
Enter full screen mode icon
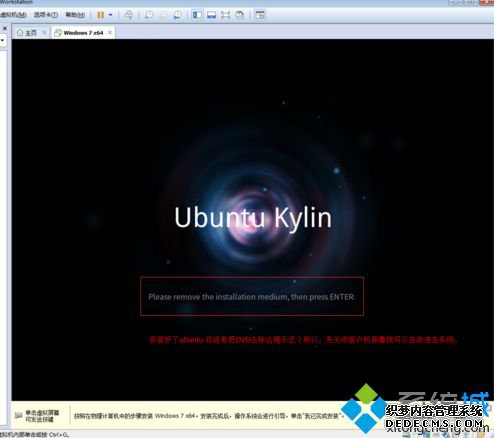click(x=226, y=15)
